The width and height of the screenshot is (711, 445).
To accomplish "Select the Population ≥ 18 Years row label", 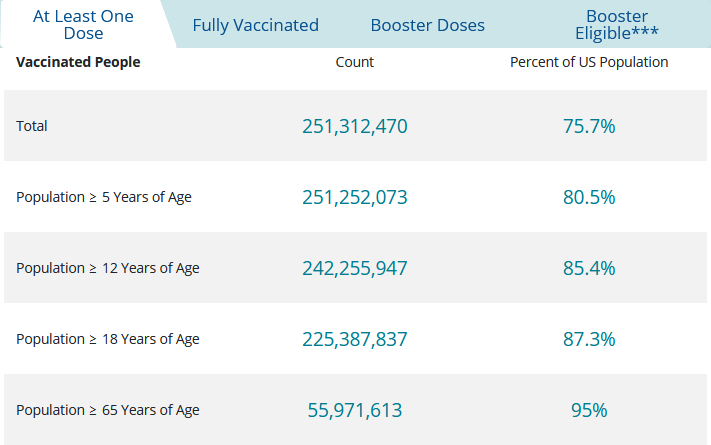I will coord(108,339).
